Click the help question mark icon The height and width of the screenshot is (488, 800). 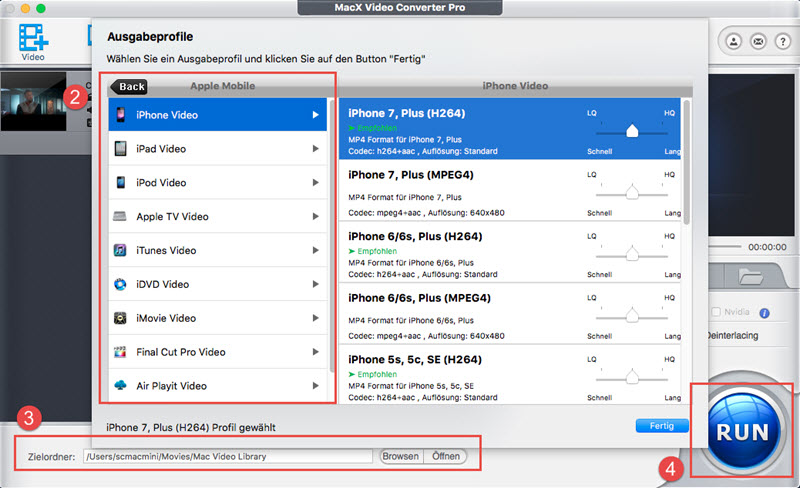(781, 43)
